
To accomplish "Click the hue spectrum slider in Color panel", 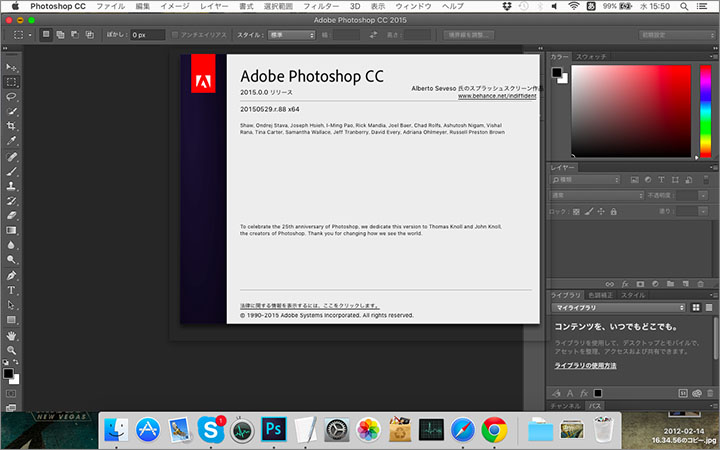I will [x=705, y=111].
